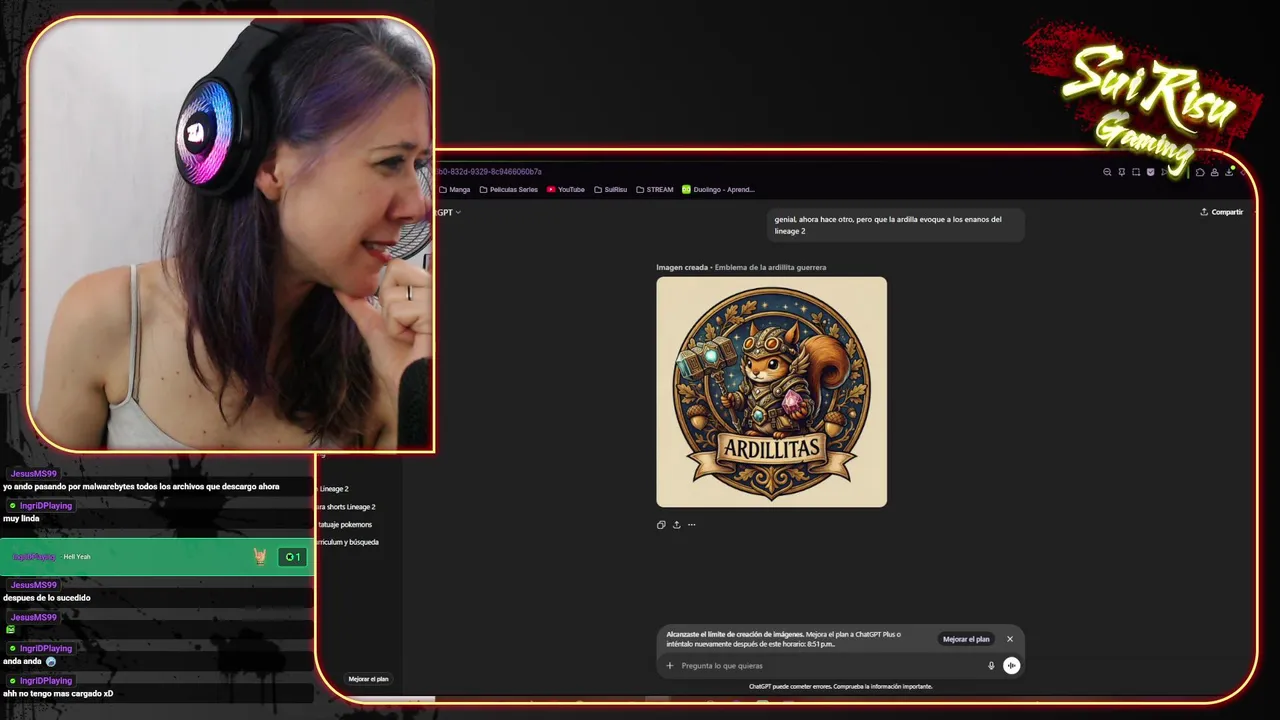Open the Ardillitas squirrel emblem image

click(x=771, y=392)
